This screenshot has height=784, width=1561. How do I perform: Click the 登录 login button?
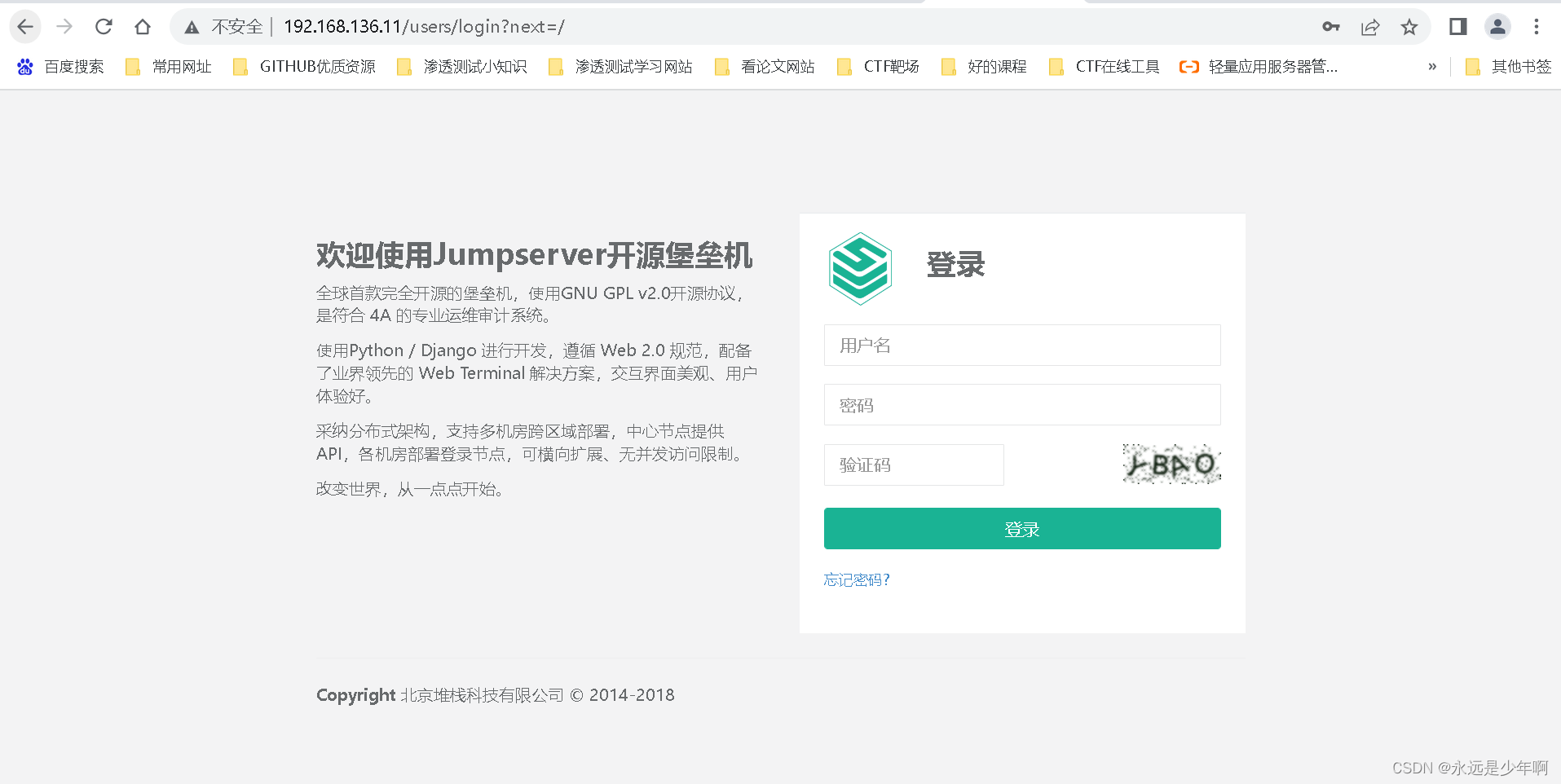tap(1021, 528)
